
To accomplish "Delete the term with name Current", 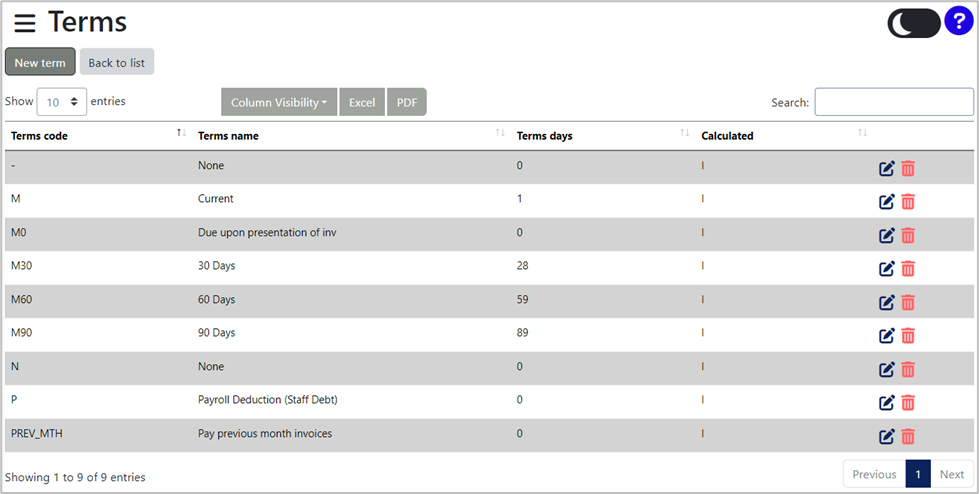I will coord(908,202).
